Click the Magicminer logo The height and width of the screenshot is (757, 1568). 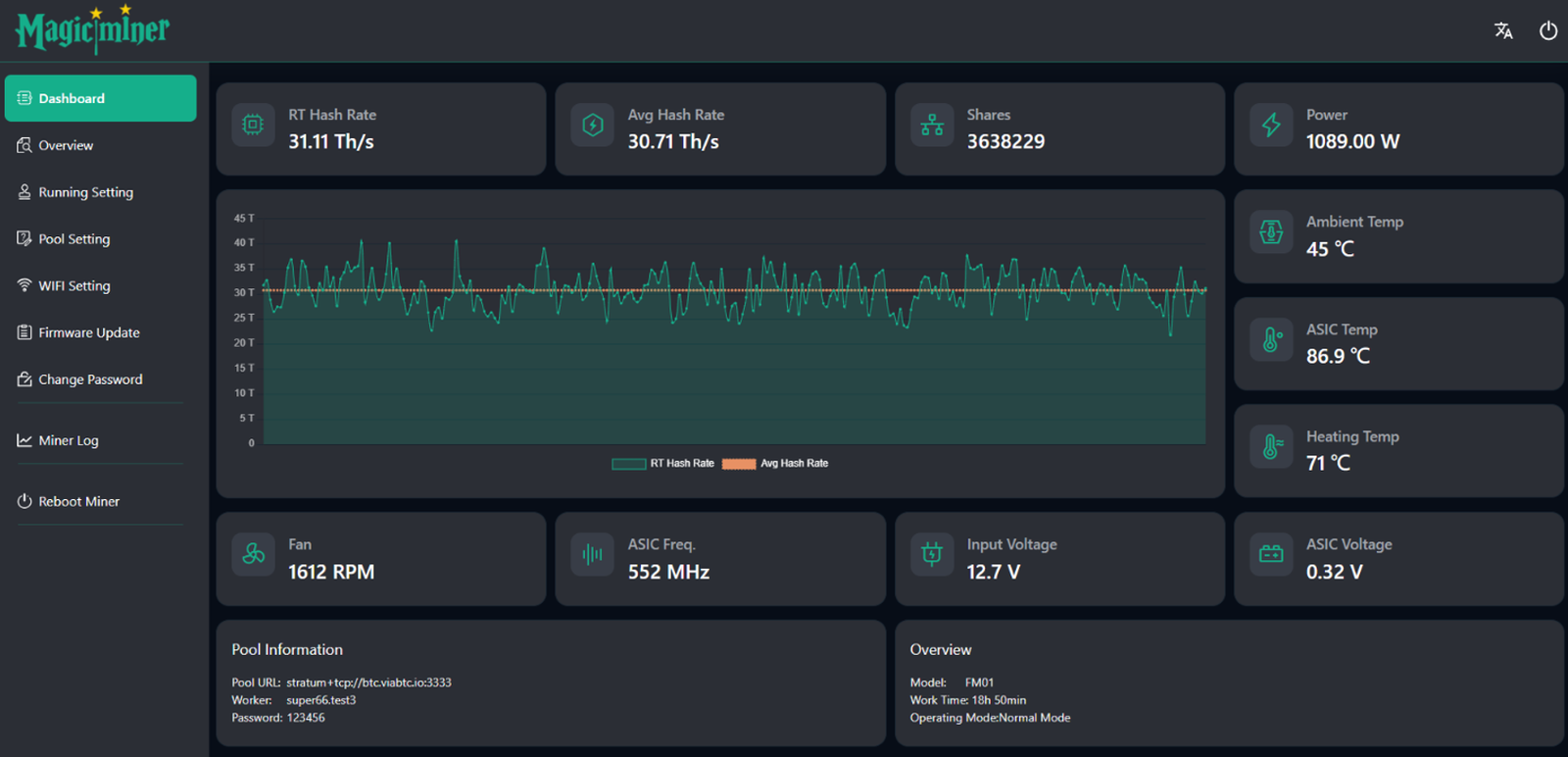point(93,30)
